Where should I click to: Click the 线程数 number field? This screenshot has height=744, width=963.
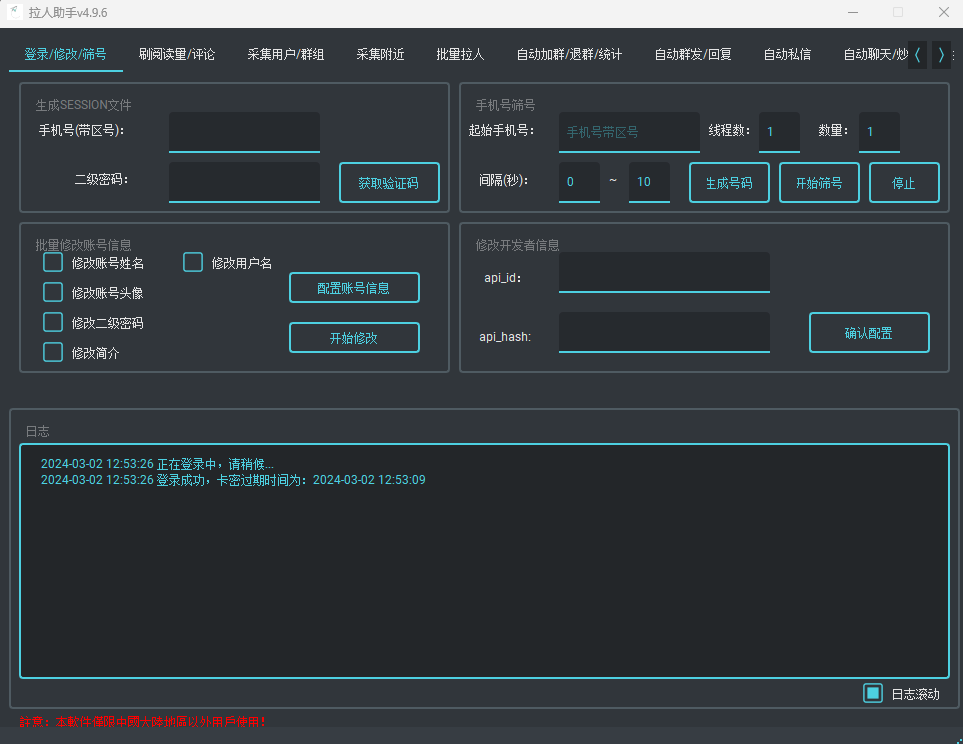[x=779, y=132]
